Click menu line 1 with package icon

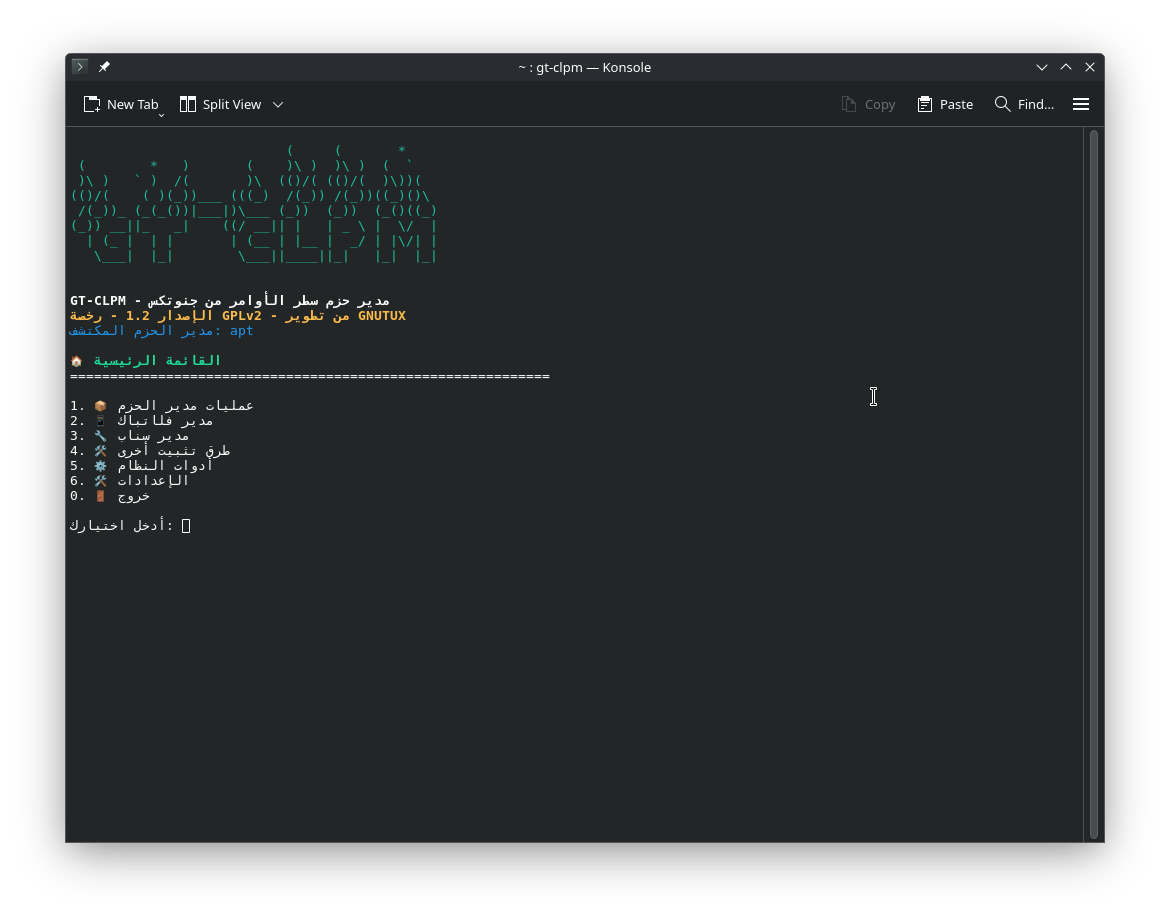tap(162, 406)
